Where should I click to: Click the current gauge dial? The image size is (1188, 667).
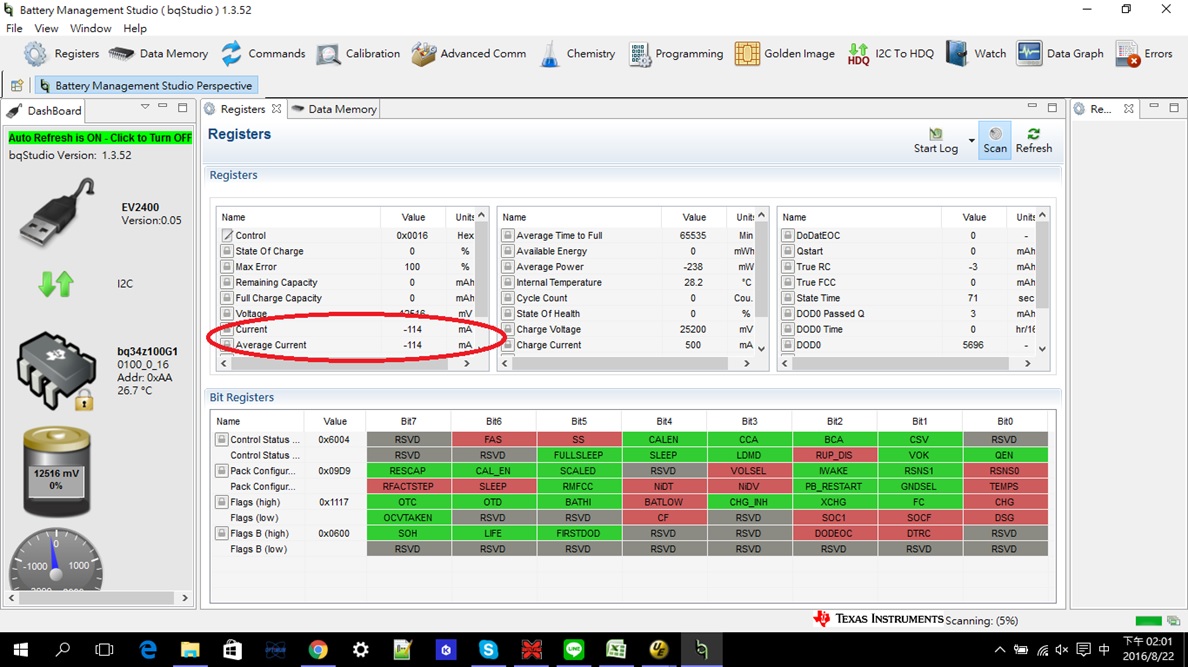tap(55, 559)
